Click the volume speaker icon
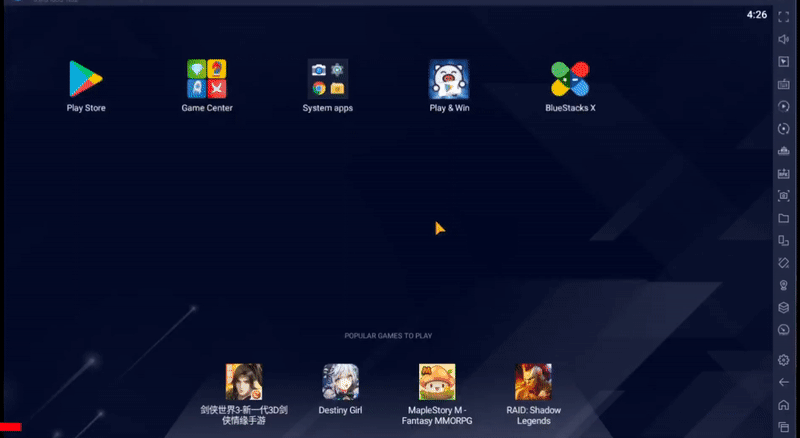800x438 pixels. [784, 39]
